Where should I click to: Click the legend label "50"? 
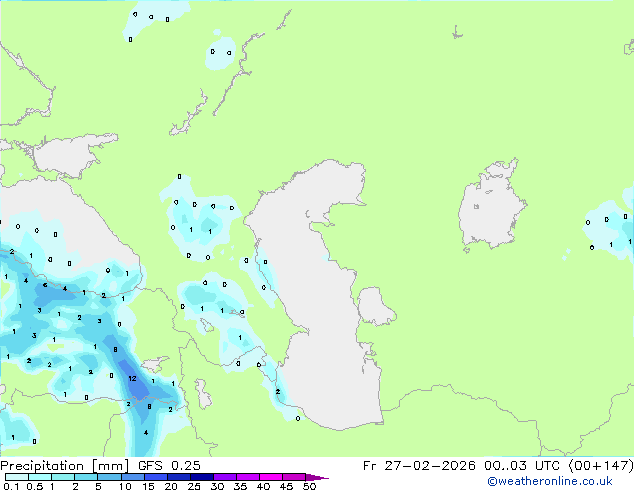(309, 486)
